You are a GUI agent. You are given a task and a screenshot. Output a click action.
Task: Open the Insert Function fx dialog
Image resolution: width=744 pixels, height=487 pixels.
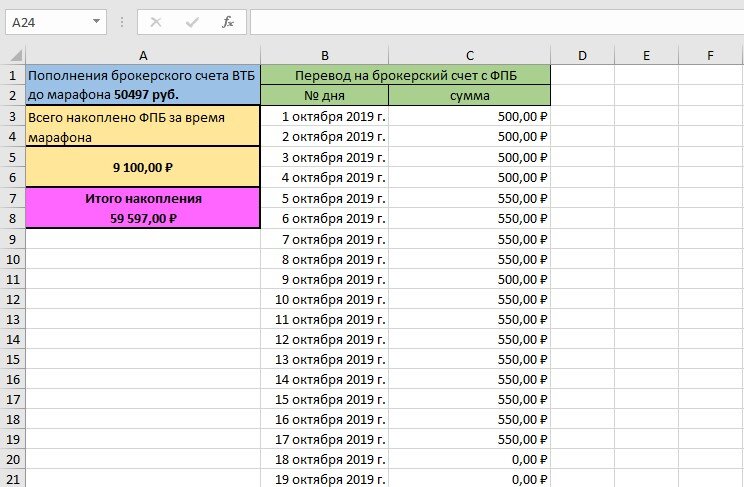pos(228,22)
